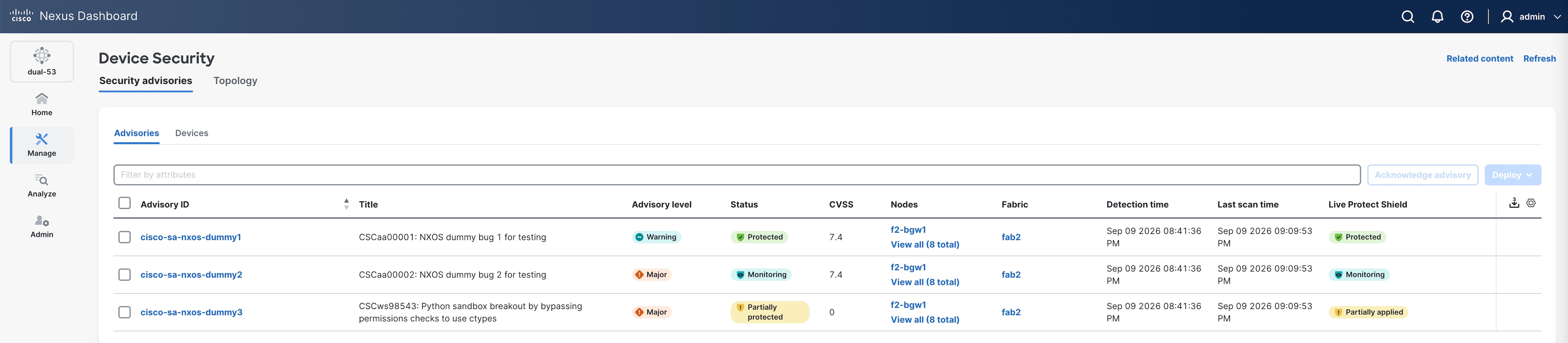1568x343 pixels.
Task: Expand the admin account chevron
Action: coord(1558,17)
